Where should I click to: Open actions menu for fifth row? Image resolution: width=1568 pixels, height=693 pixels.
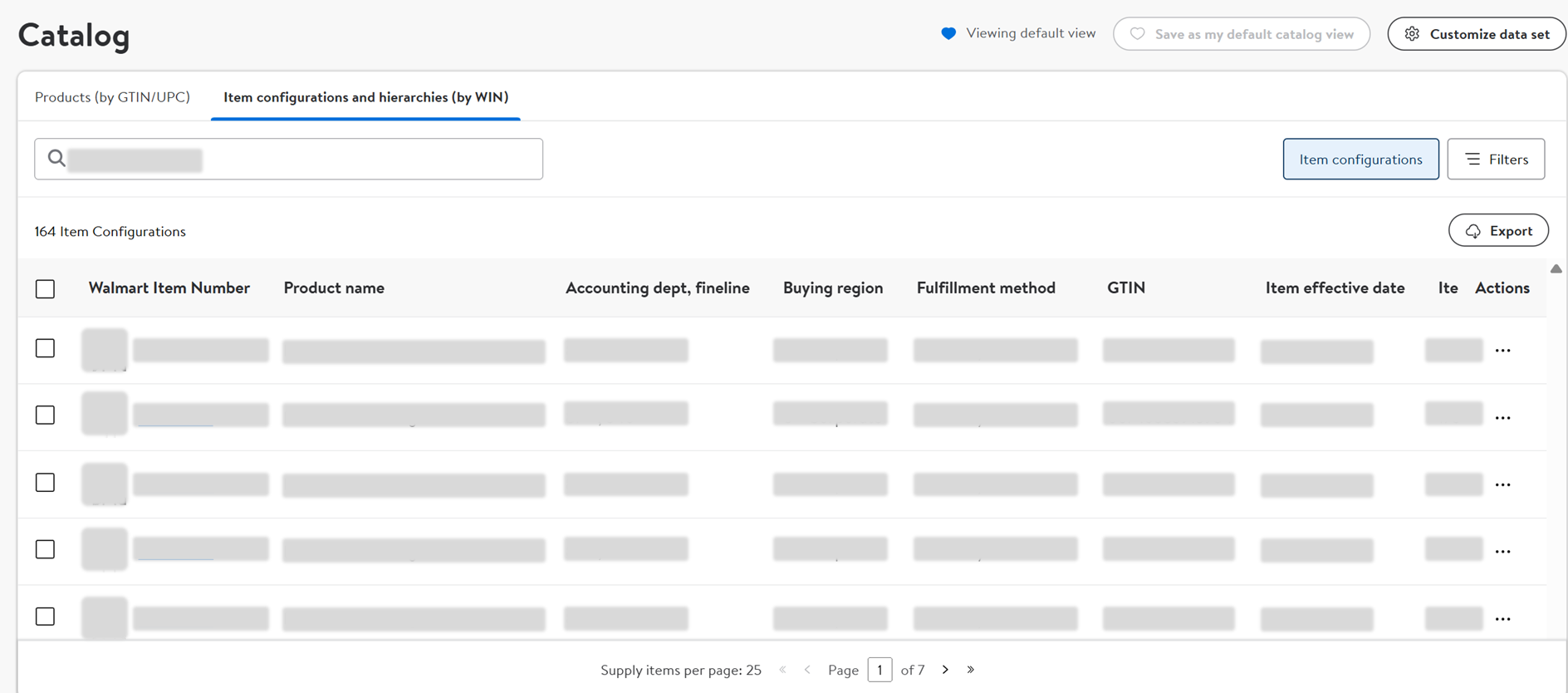[x=1502, y=619]
